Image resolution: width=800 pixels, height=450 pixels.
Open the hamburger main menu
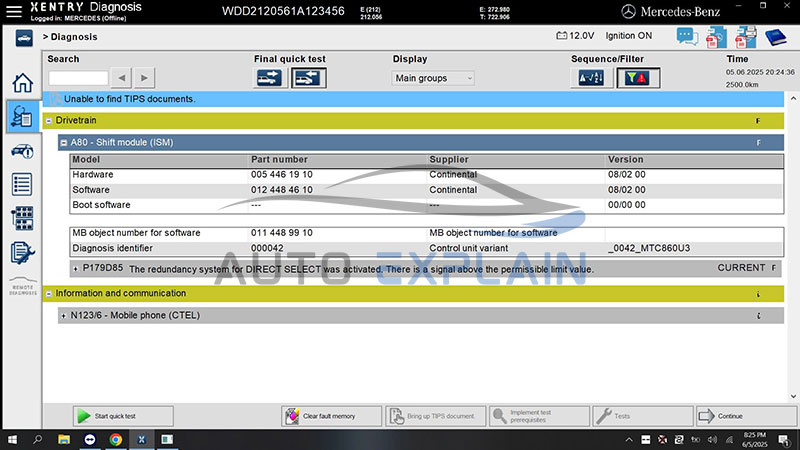click(13, 11)
